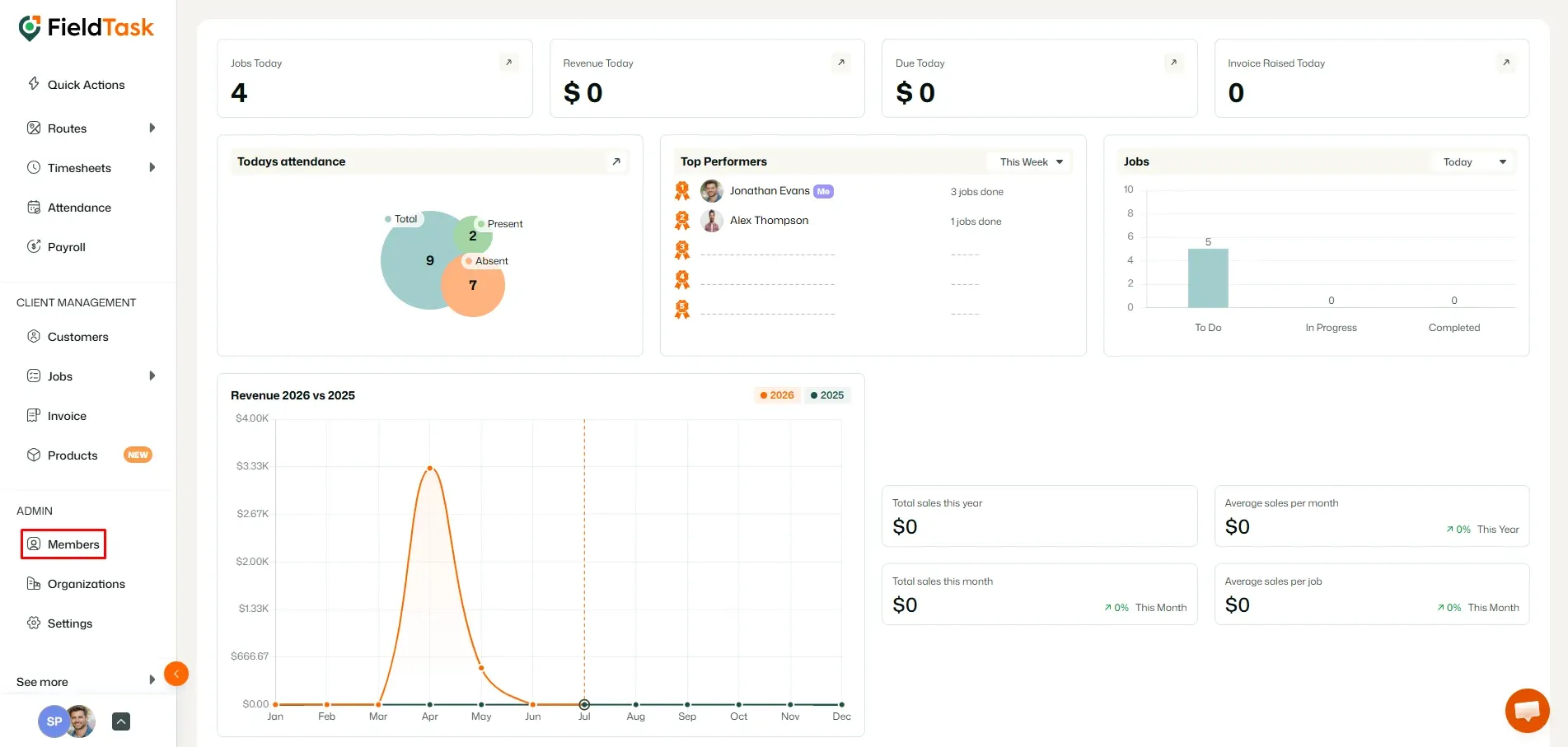Click the Attendance calendar icon

coord(34,207)
